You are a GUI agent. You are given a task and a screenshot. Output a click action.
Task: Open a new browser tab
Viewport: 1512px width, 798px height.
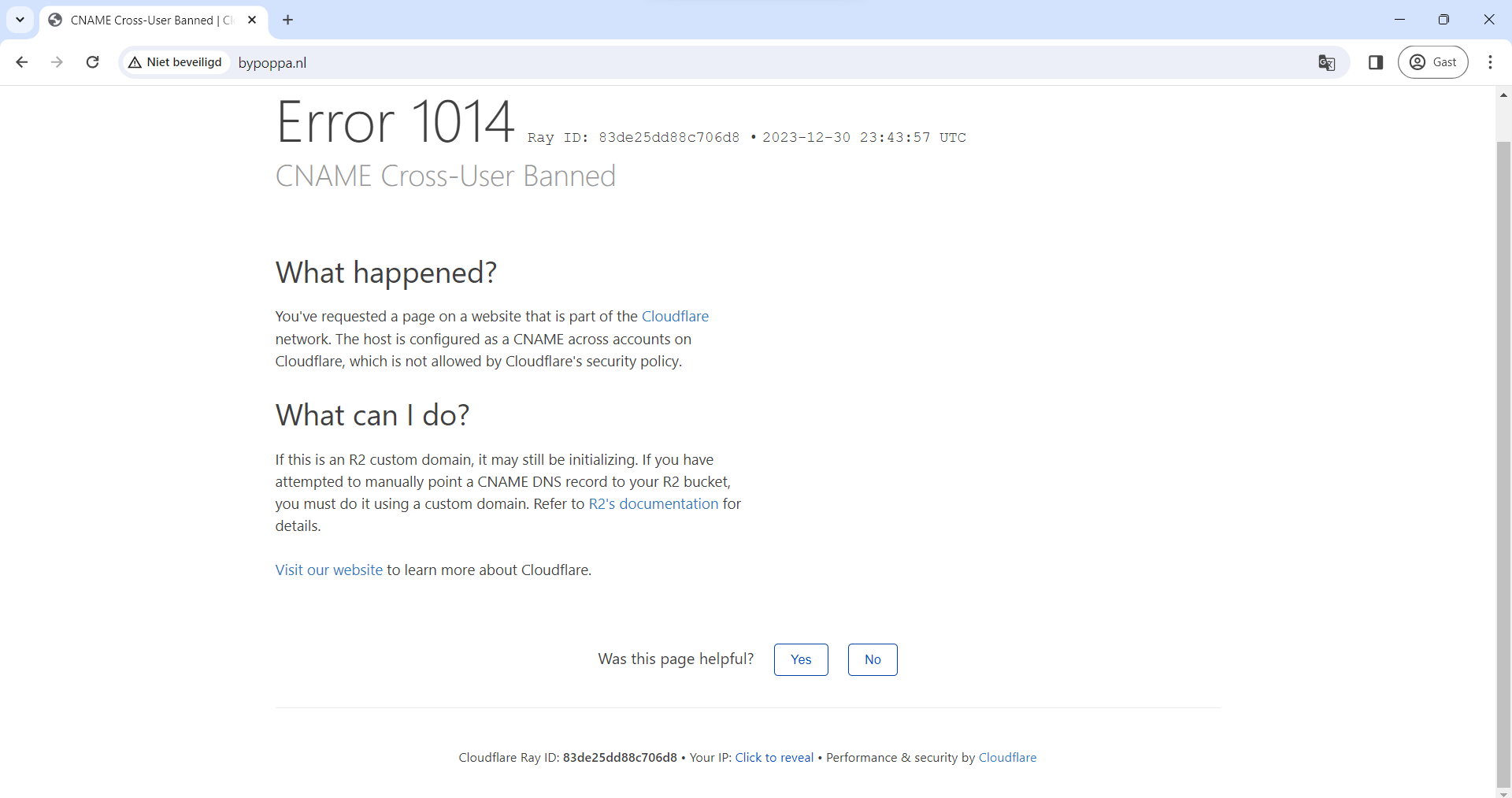(288, 20)
